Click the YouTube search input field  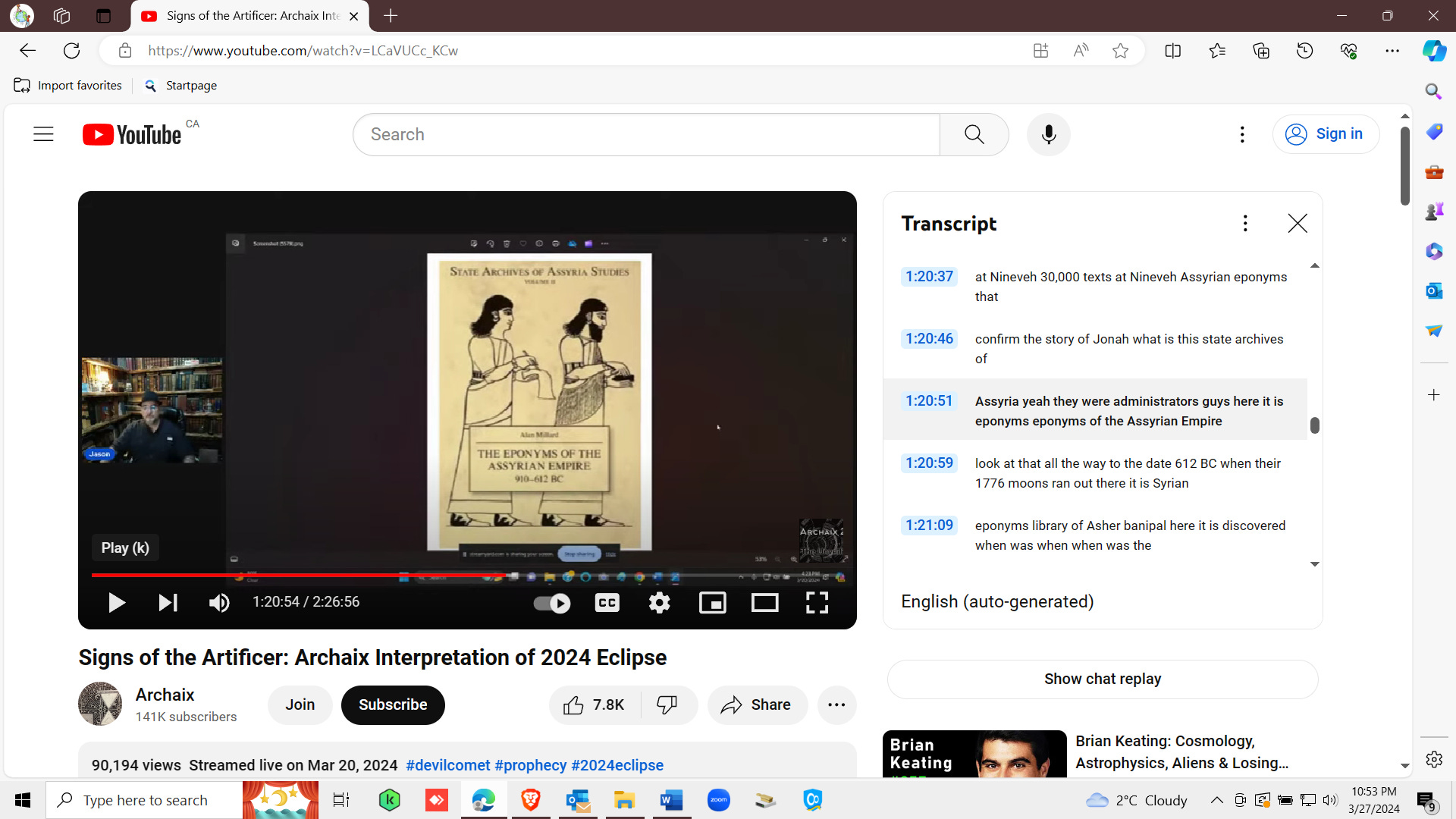coord(646,134)
